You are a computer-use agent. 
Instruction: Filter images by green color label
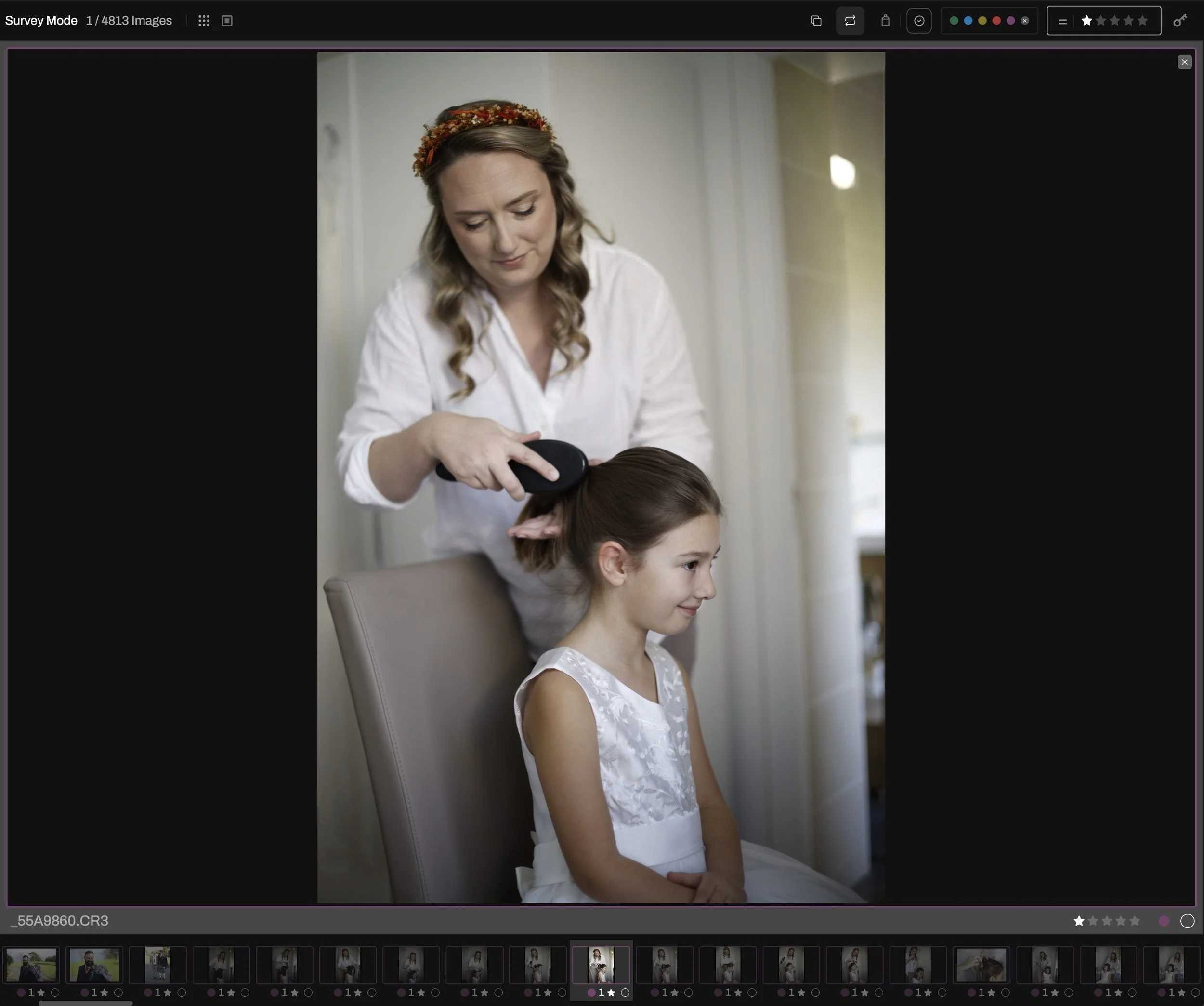tap(954, 21)
